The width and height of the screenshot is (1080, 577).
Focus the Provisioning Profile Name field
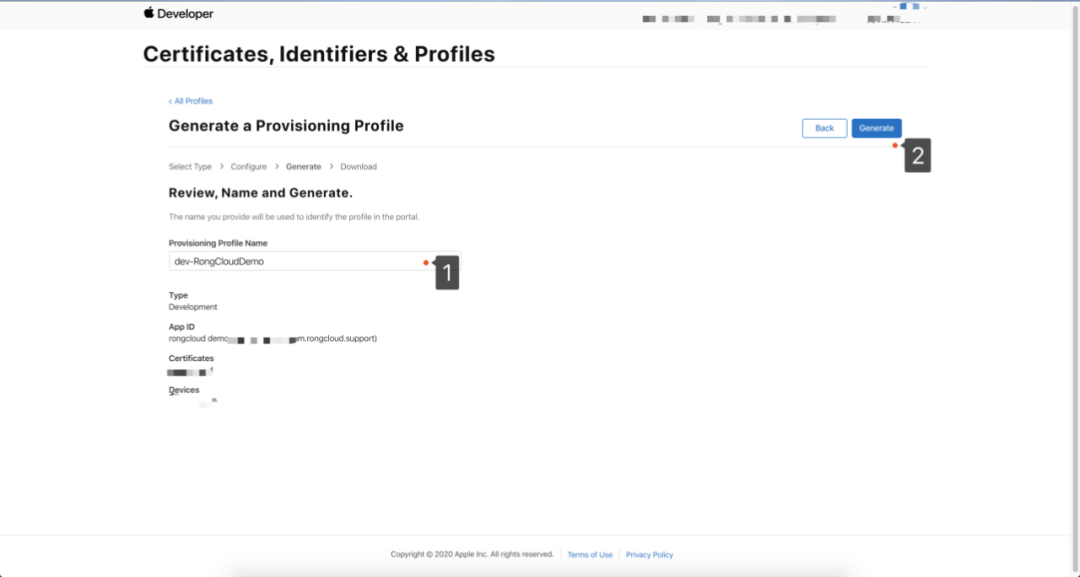point(295,261)
